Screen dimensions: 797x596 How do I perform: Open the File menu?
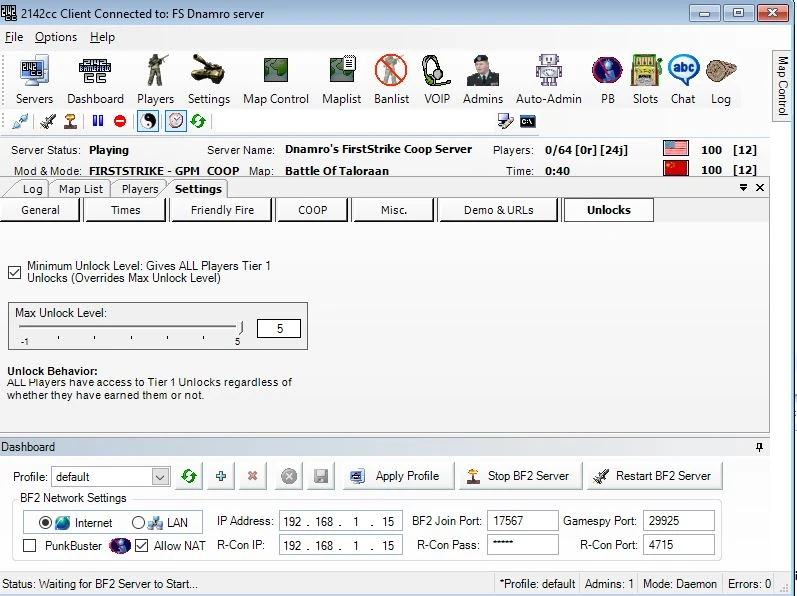pos(14,37)
